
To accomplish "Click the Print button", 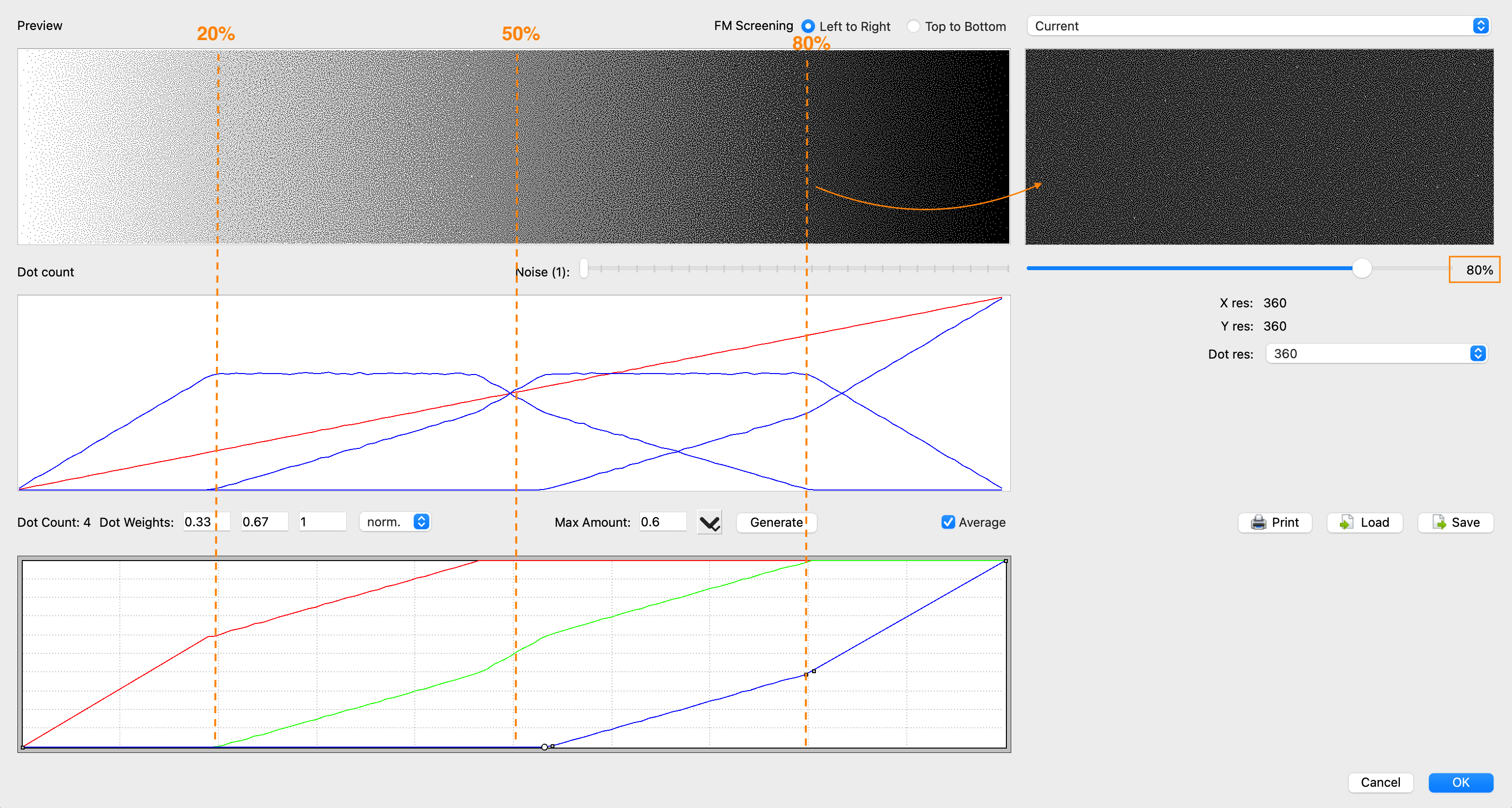I will point(1274,522).
